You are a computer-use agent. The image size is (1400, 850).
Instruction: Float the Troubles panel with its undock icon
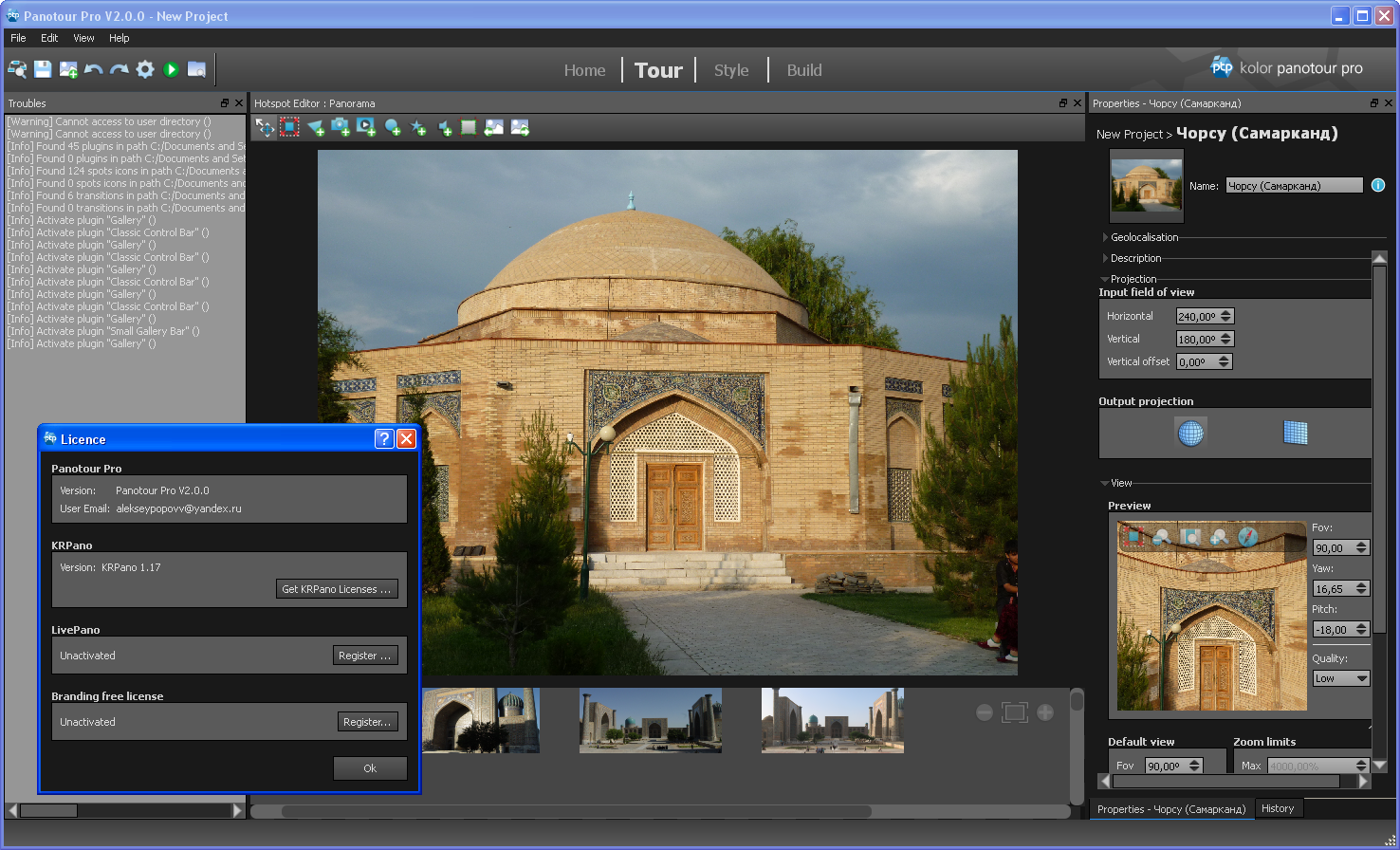click(225, 103)
